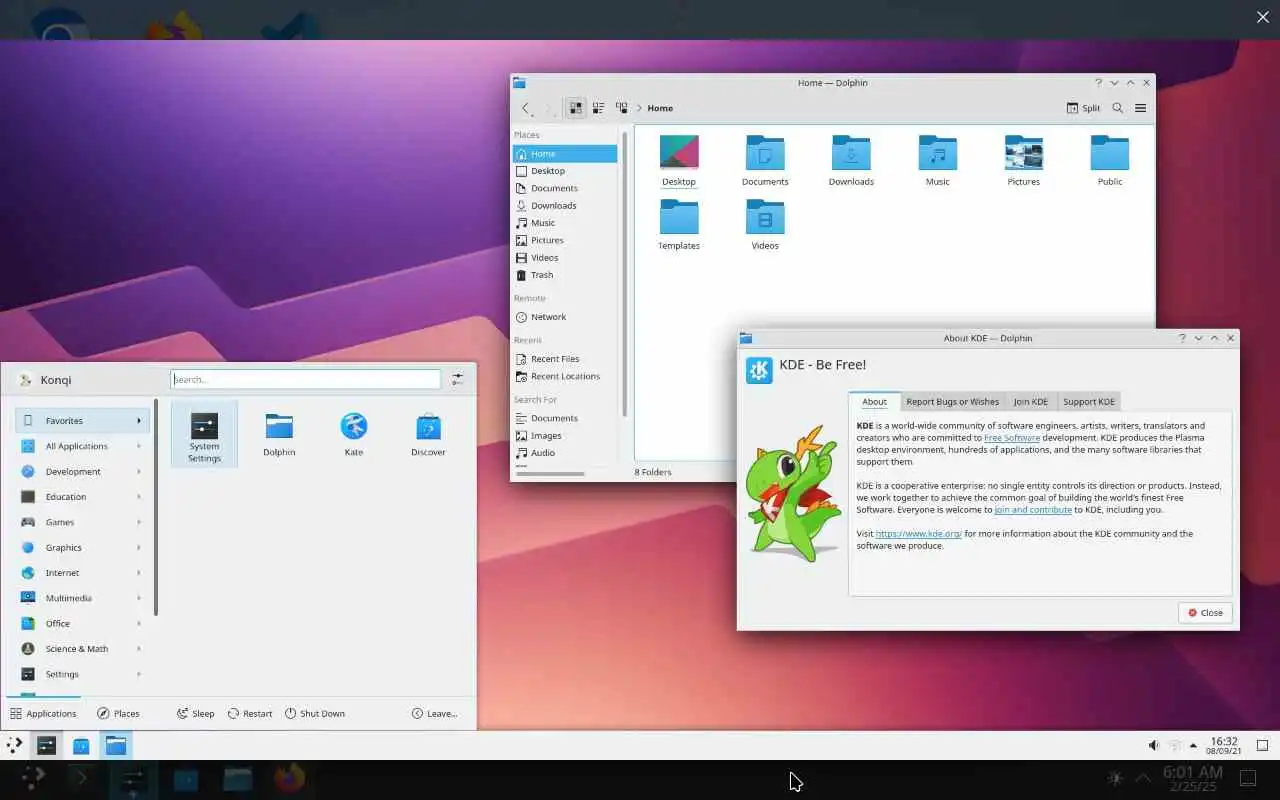
Task: Go back using Dolphin's back arrow
Action: click(x=526, y=108)
